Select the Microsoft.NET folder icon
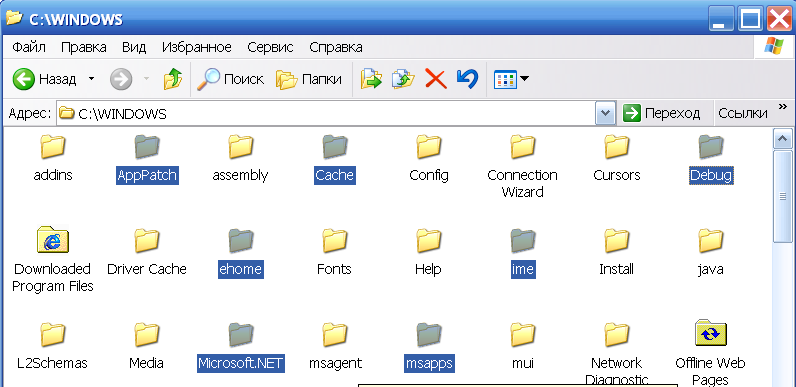 pos(241,334)
